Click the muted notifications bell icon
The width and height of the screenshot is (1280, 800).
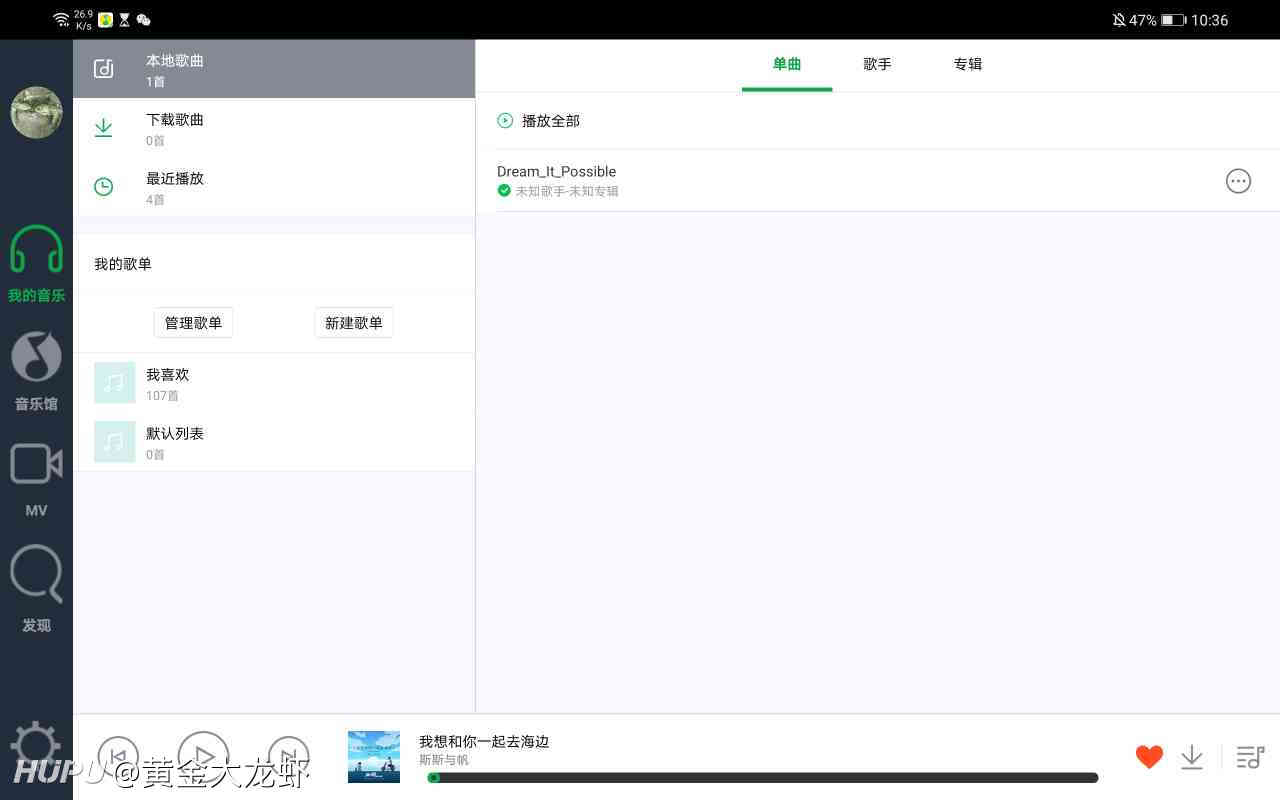[x=1119, y=20]
